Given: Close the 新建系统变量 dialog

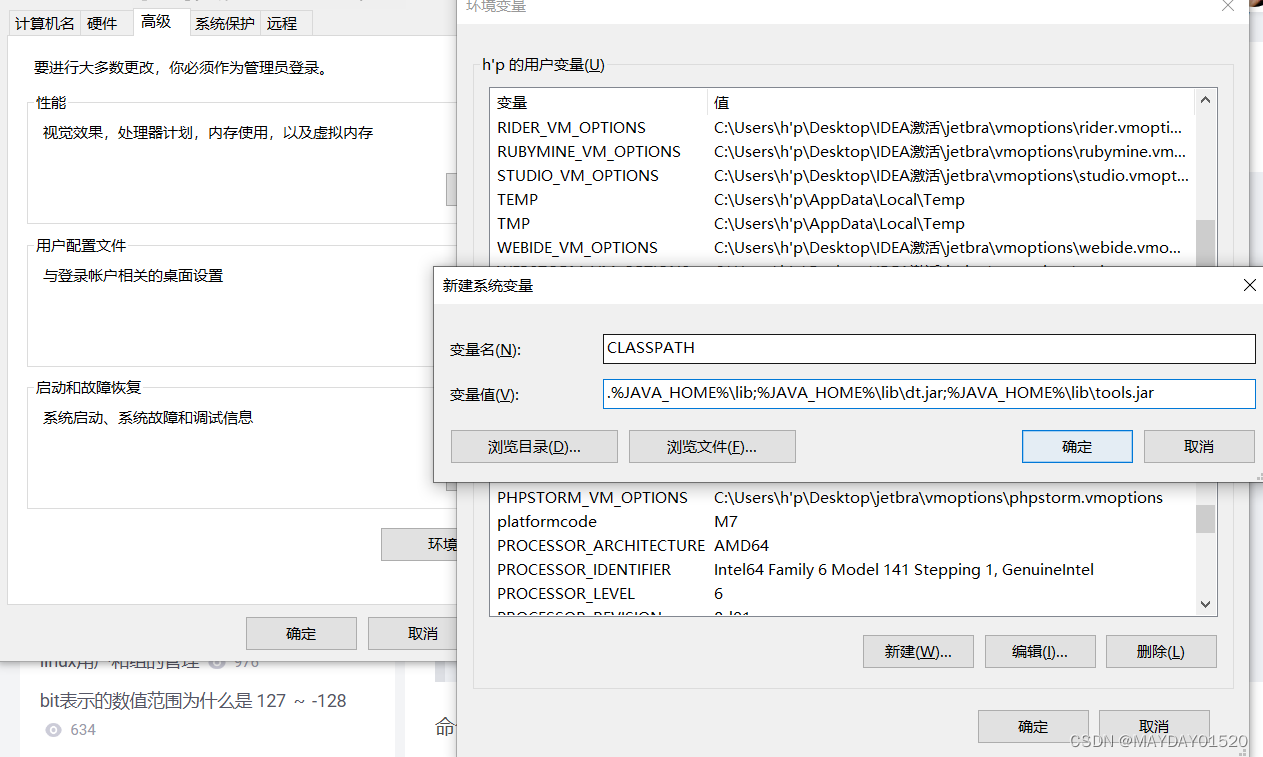Looking at the screenshot, I should (1249, 286).
